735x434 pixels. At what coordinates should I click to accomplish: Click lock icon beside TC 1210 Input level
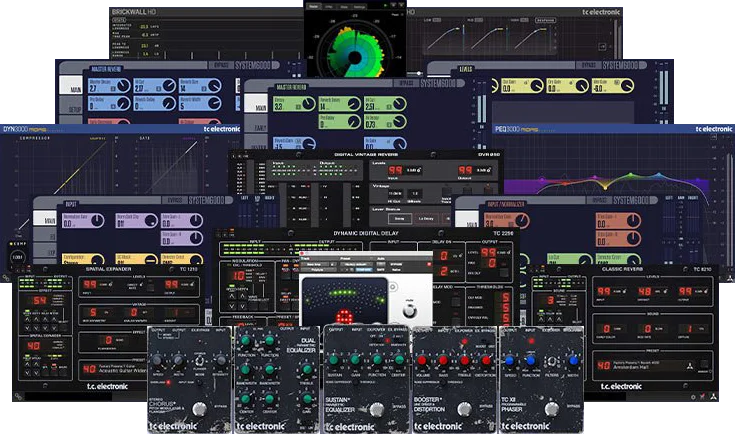[111, 284]
